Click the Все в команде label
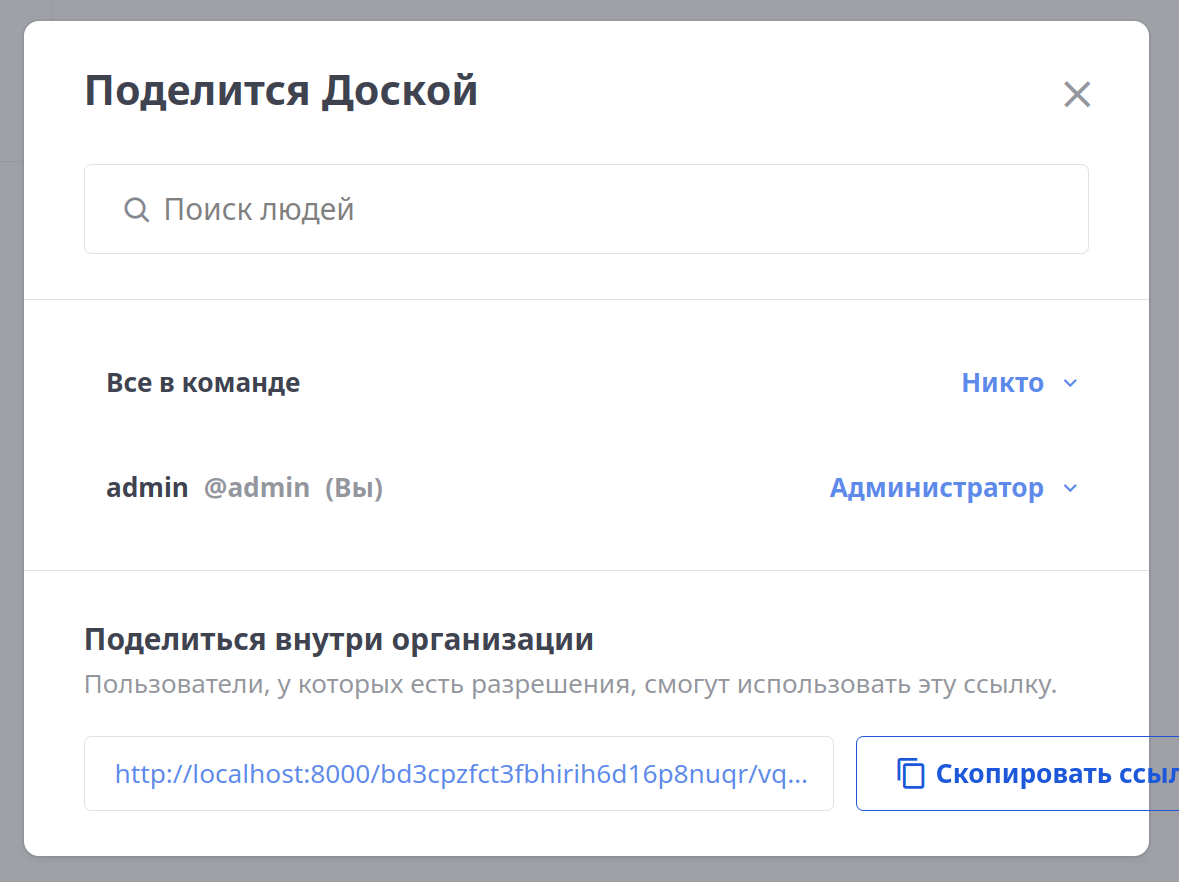 pos(203,383)
